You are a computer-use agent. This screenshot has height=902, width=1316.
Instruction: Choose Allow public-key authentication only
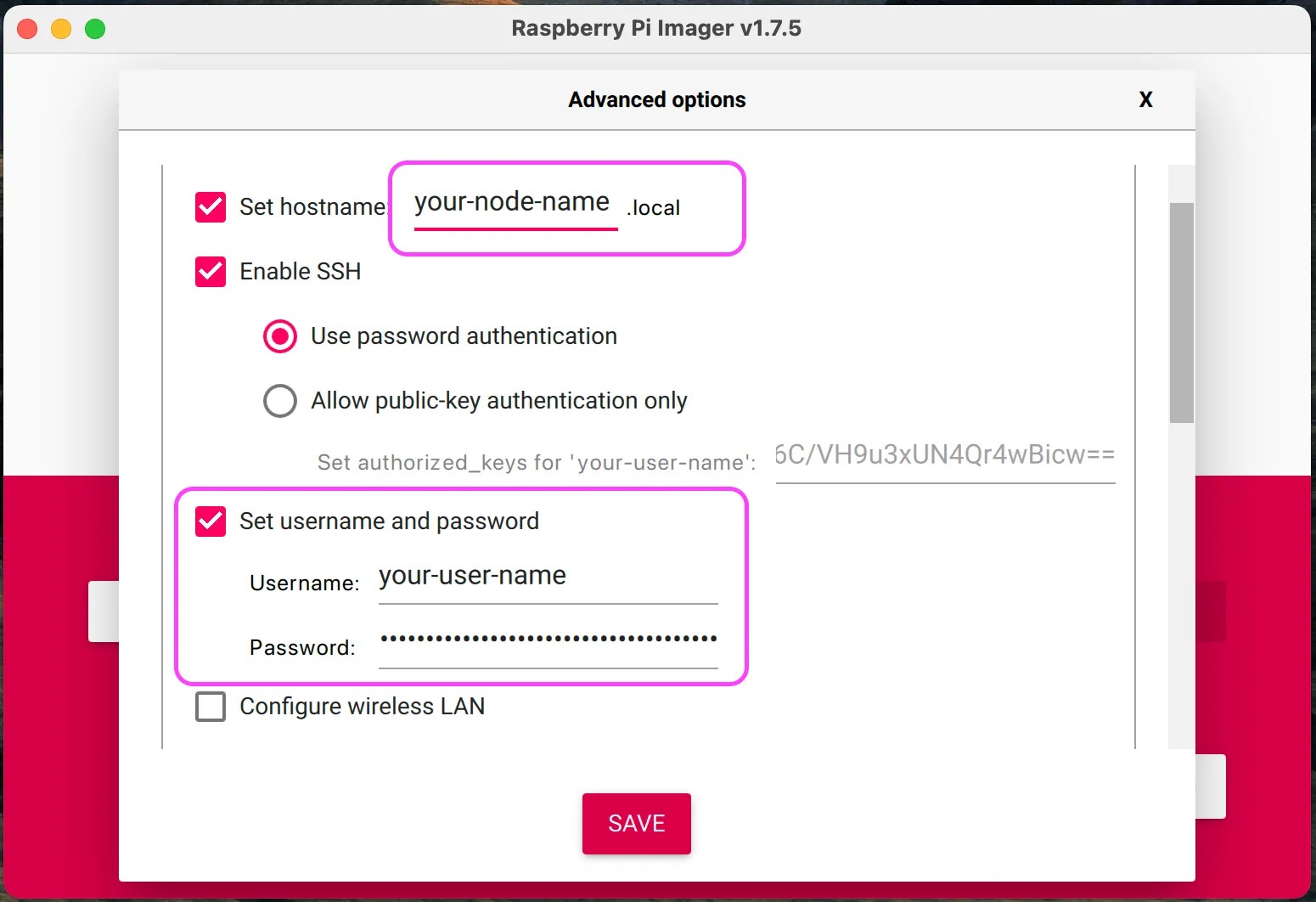click(280, 401)
